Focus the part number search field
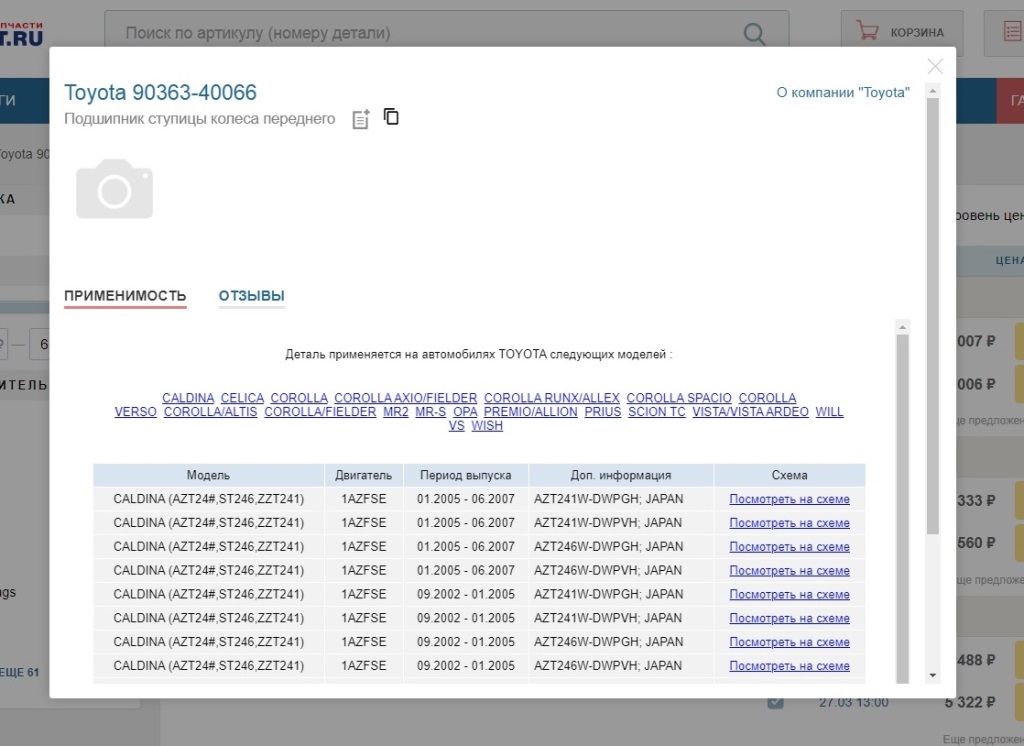This screenshot has height=746, width=1024. point(430,34)
